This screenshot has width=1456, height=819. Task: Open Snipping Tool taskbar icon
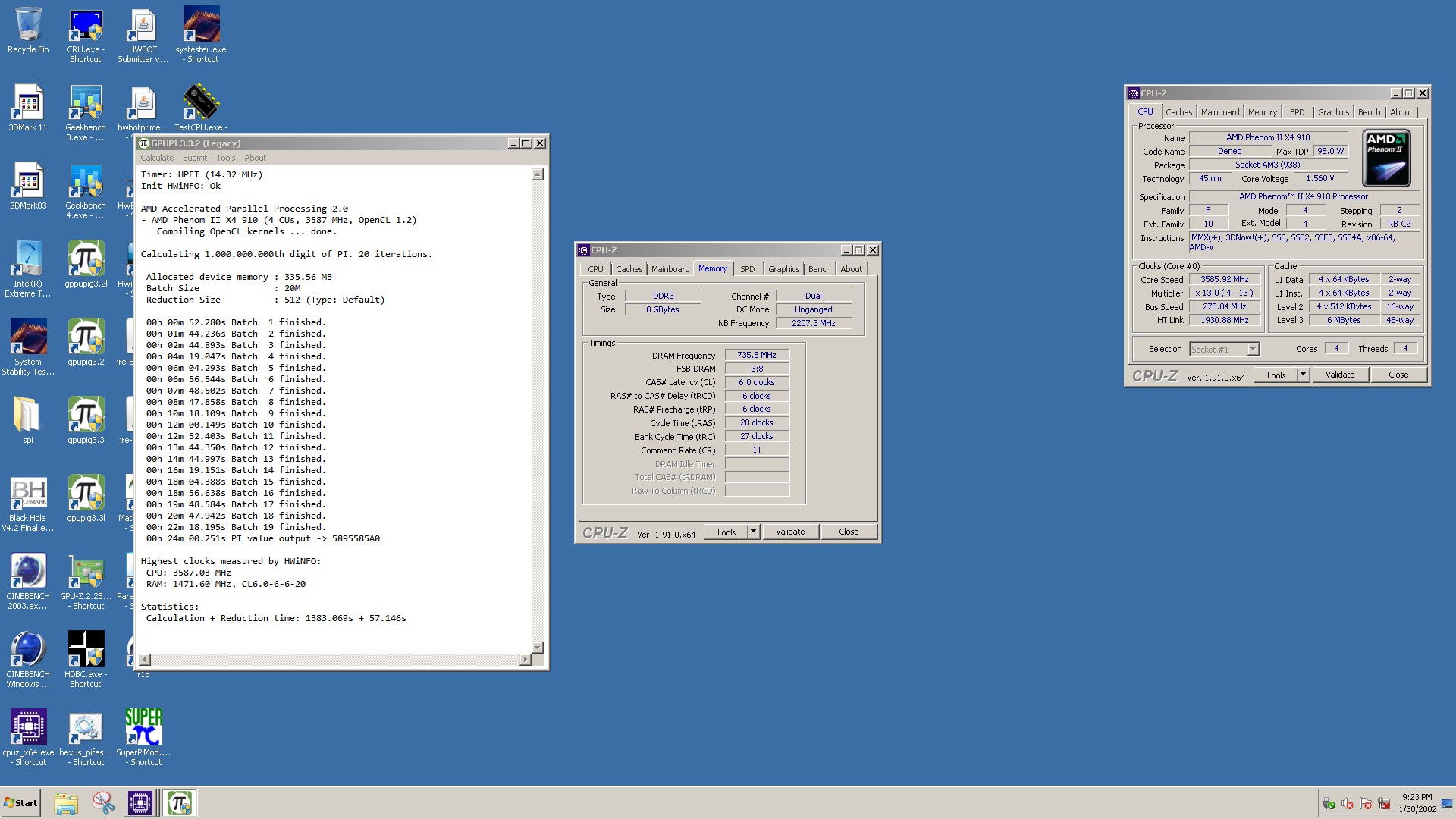[x=103, y=803]
